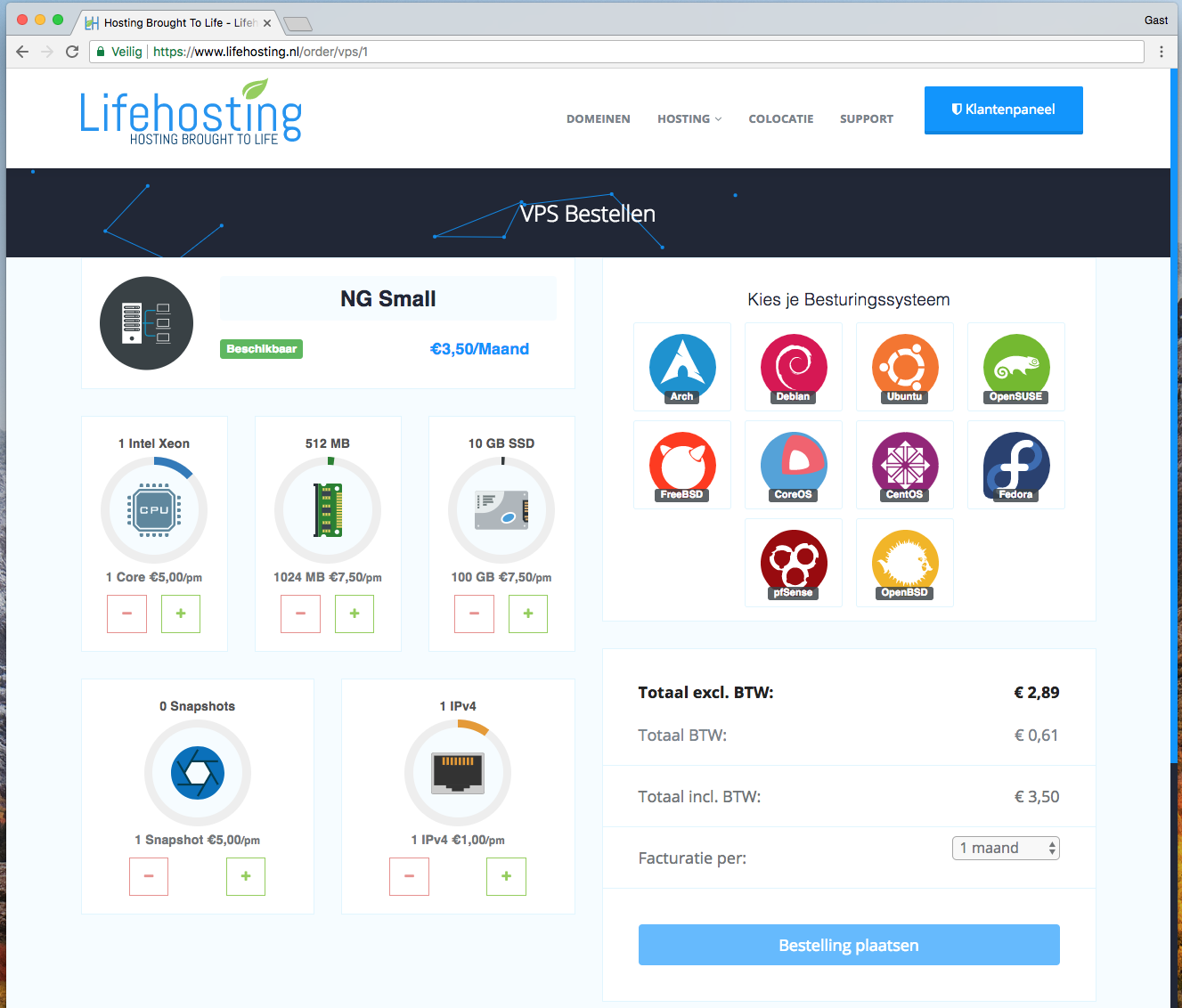Open the Facturatie per '1 maand' dropdown

[1006, 848]
